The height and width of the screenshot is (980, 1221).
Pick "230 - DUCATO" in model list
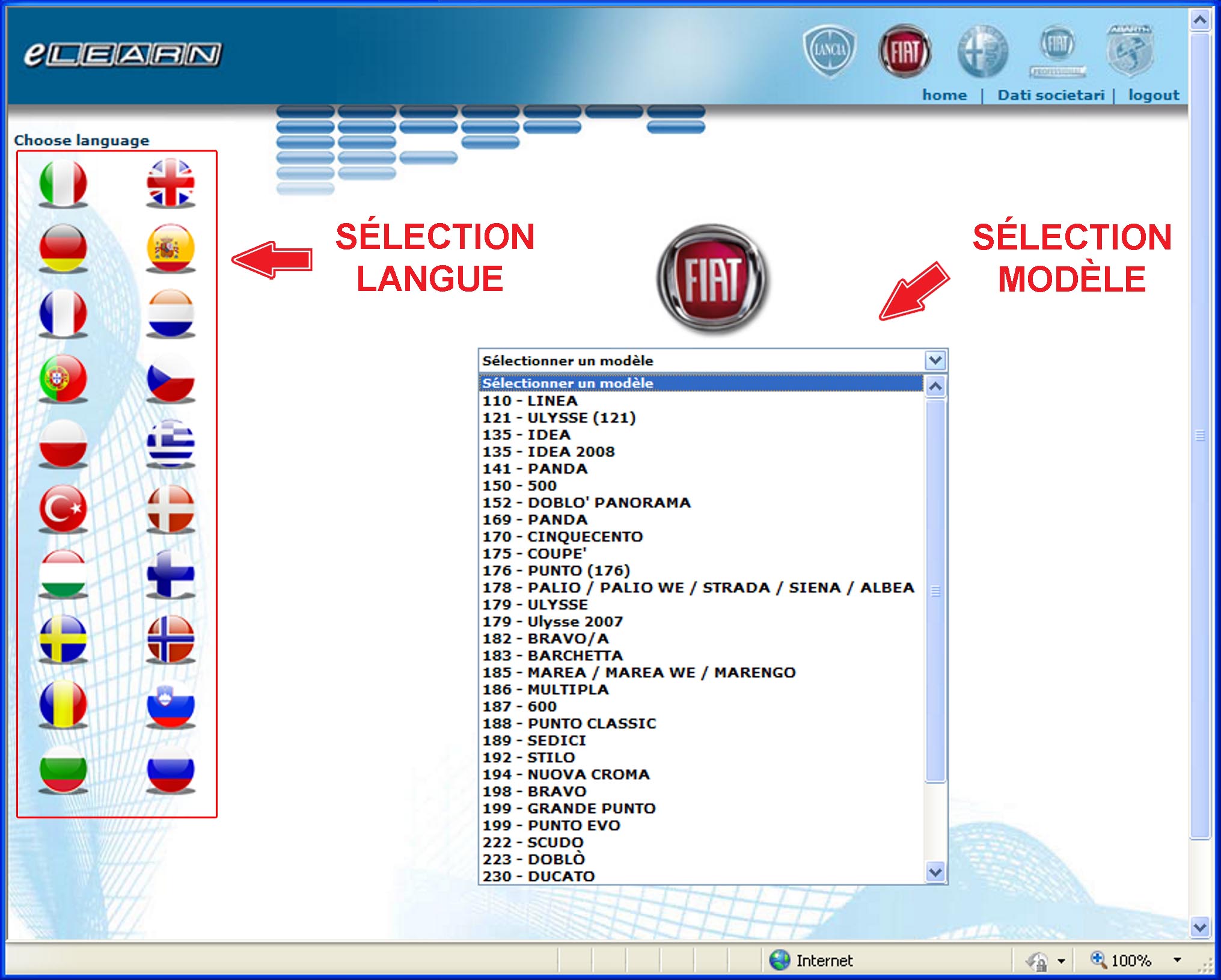coord(539,876)
